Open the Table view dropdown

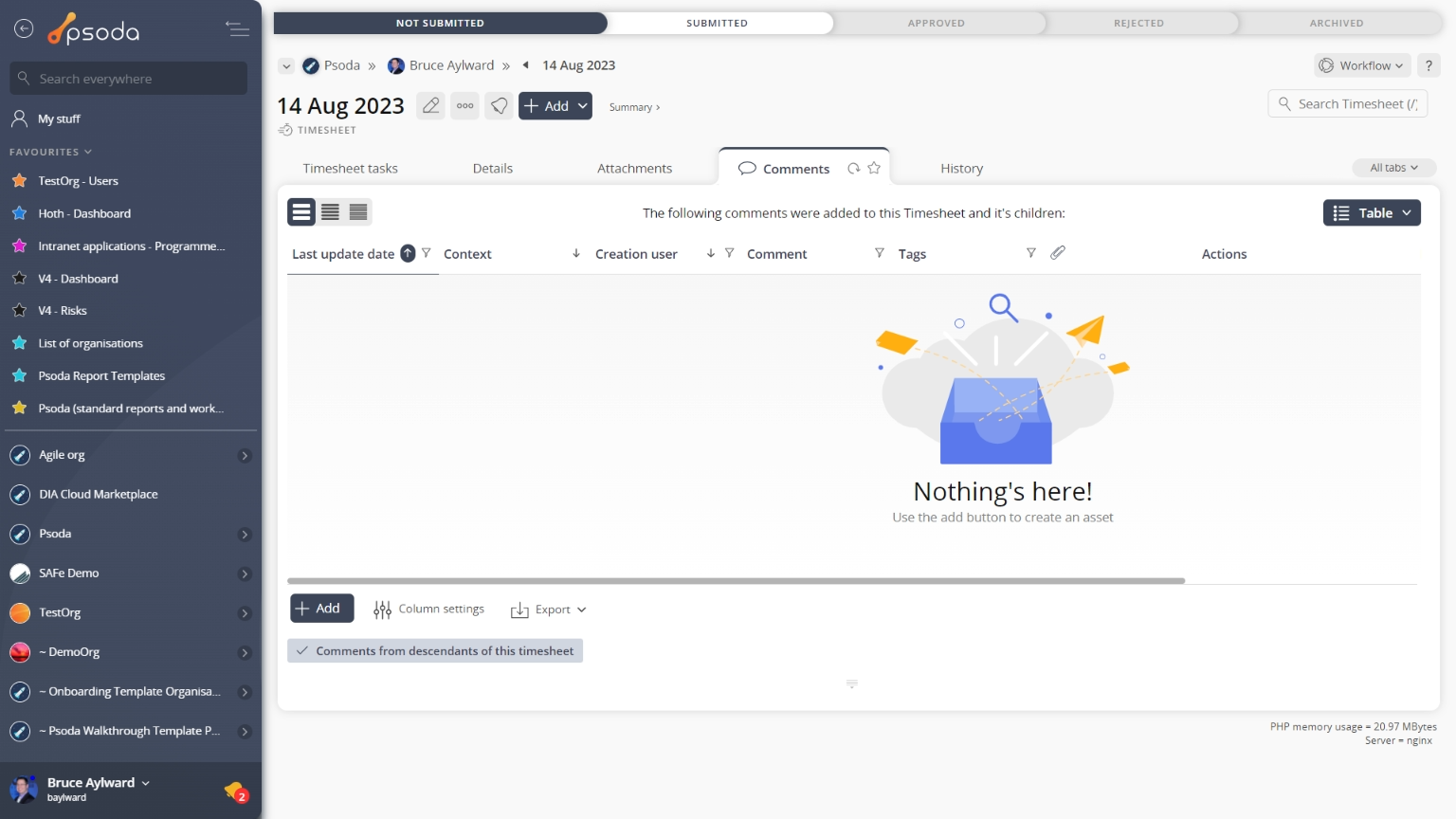[x=1372, y=213]
